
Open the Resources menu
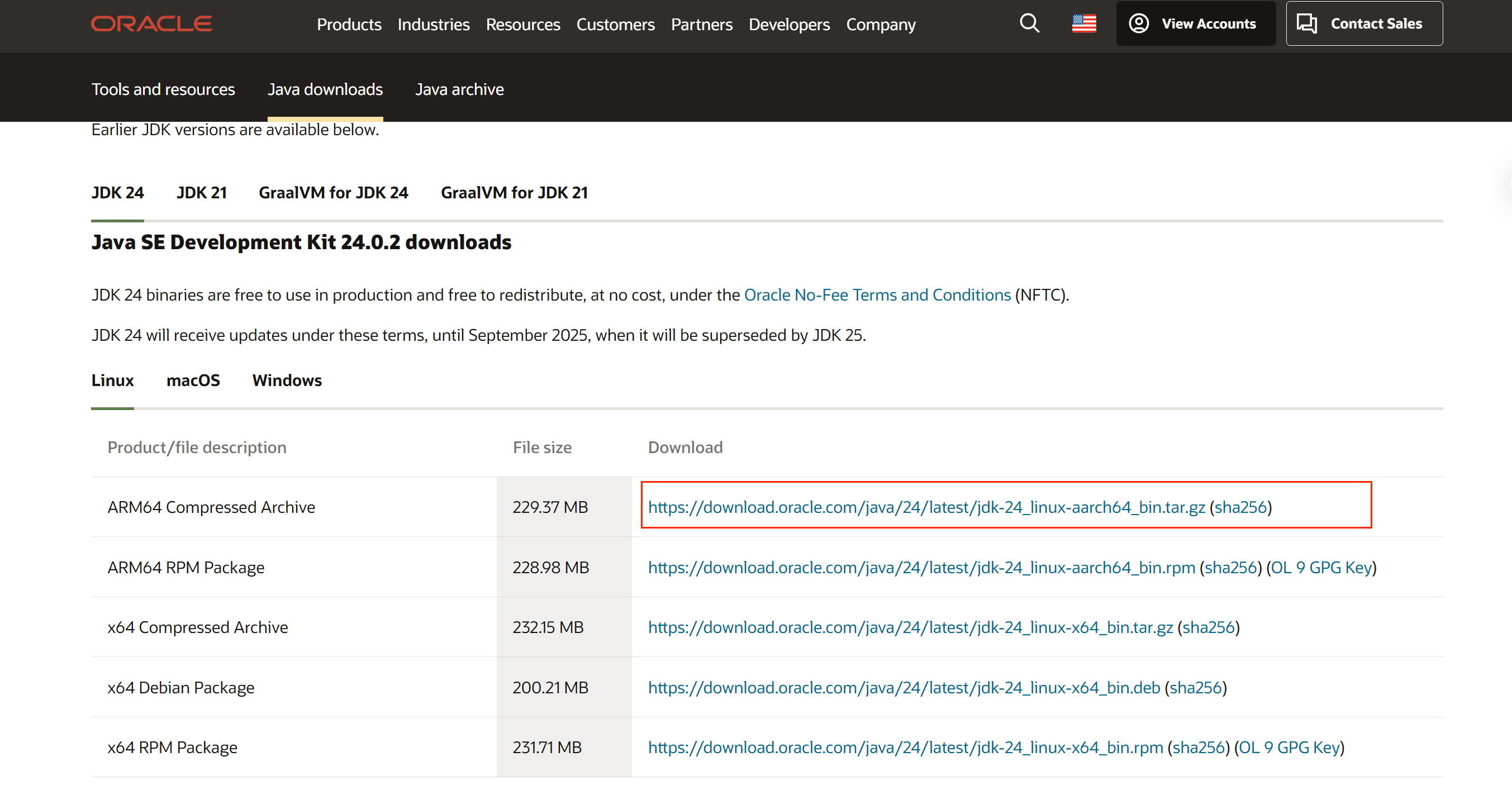(523, 24)
